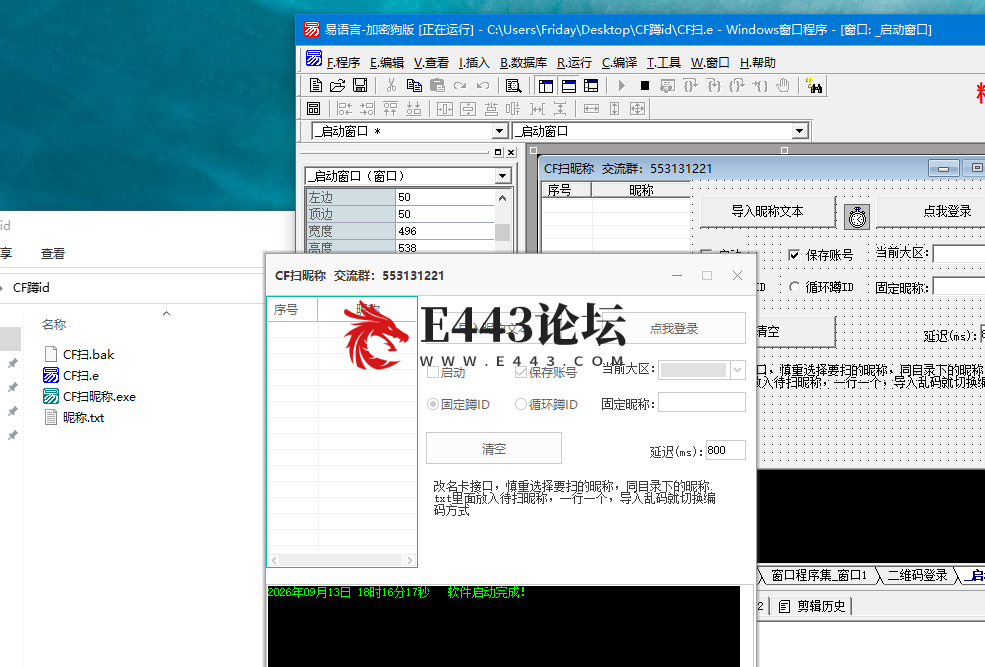985x667 pixels.
Task: Click the property panel scrollbar up arrow
Action: click(503, 198)
